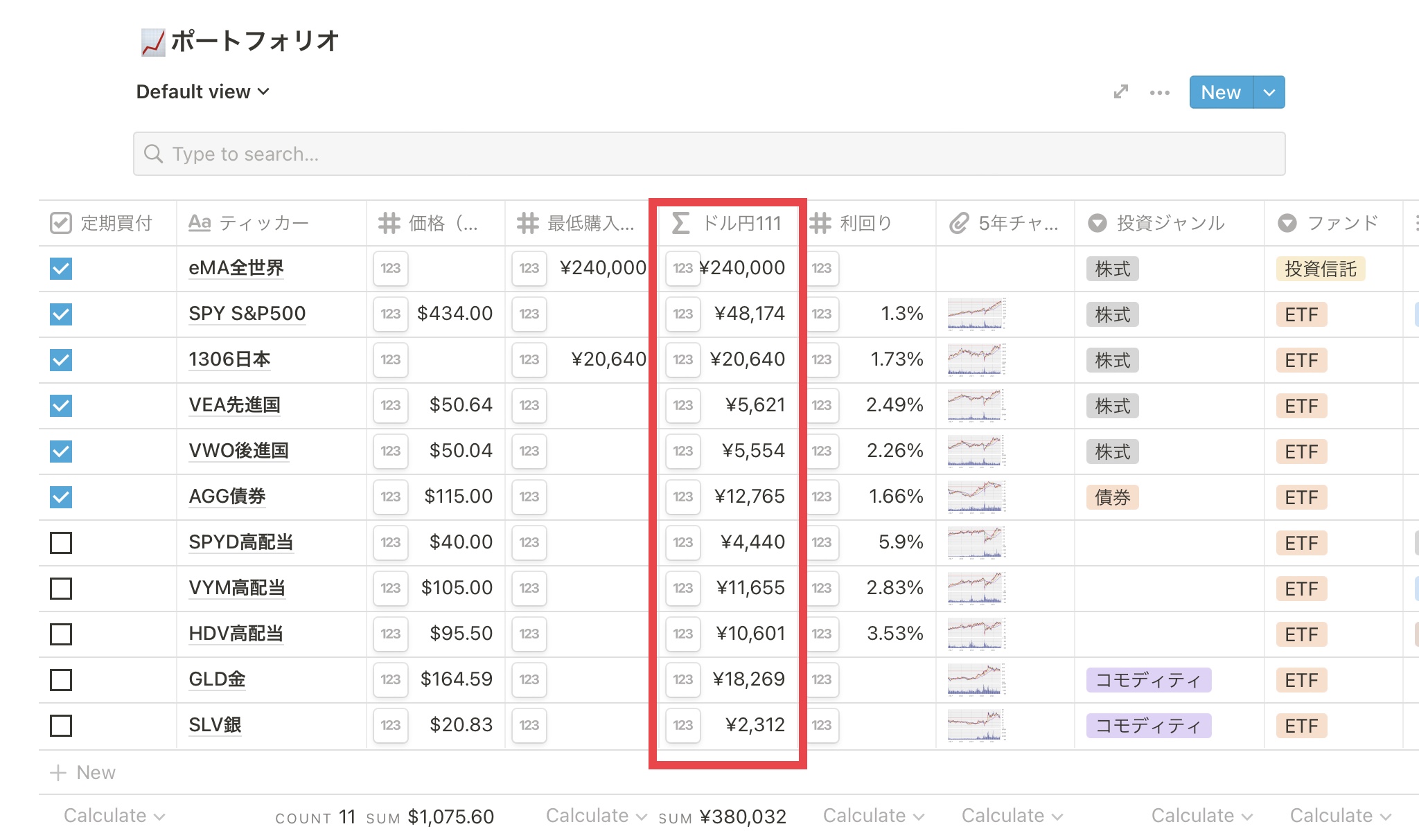Uncheck 定期買付 for SPY S&P500

pyautogui.click(x=61, y=314)
